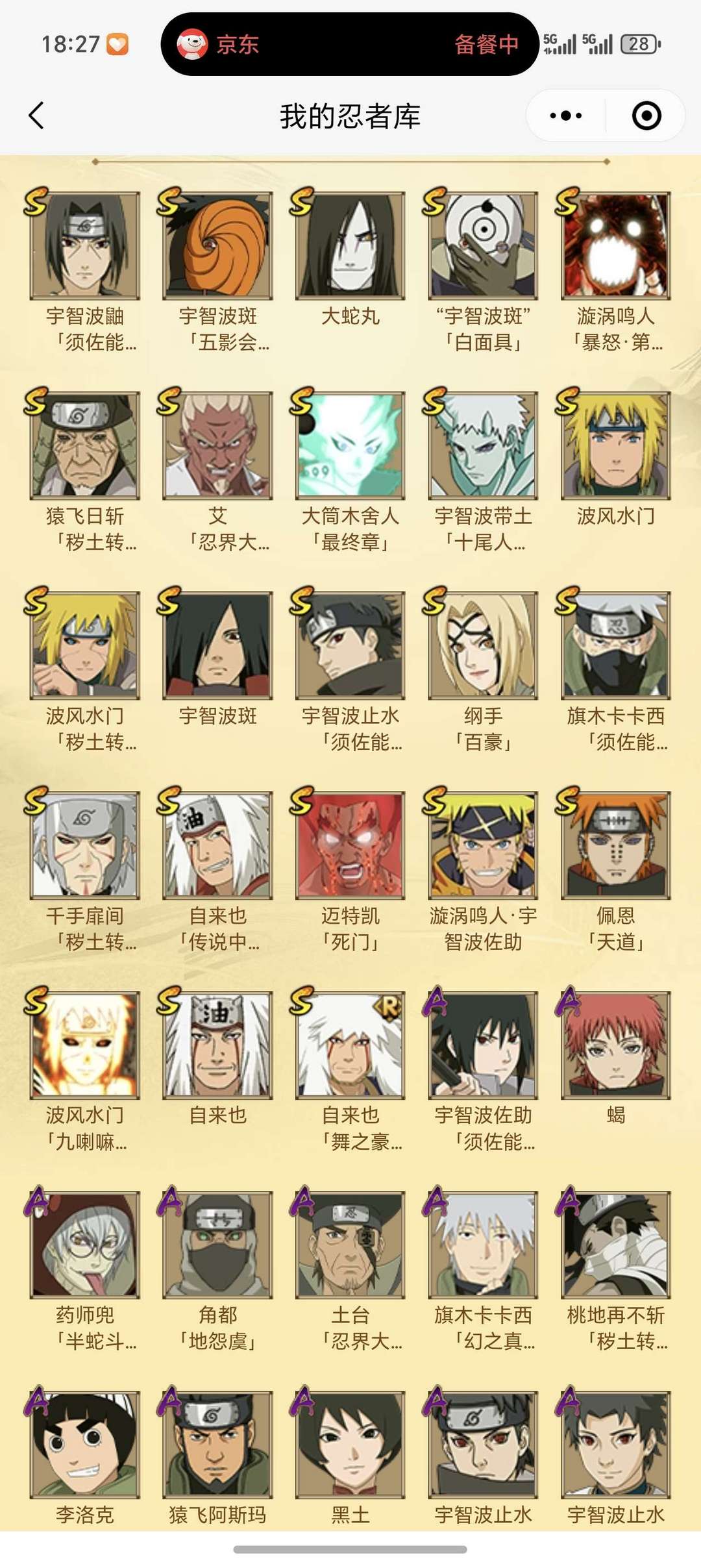Open the 漩涡鸣人「暴怒」ninja card
Image resolution: width=701 pixels, height=1568 pixels.
pyautogui.click(x=615, y=246)
